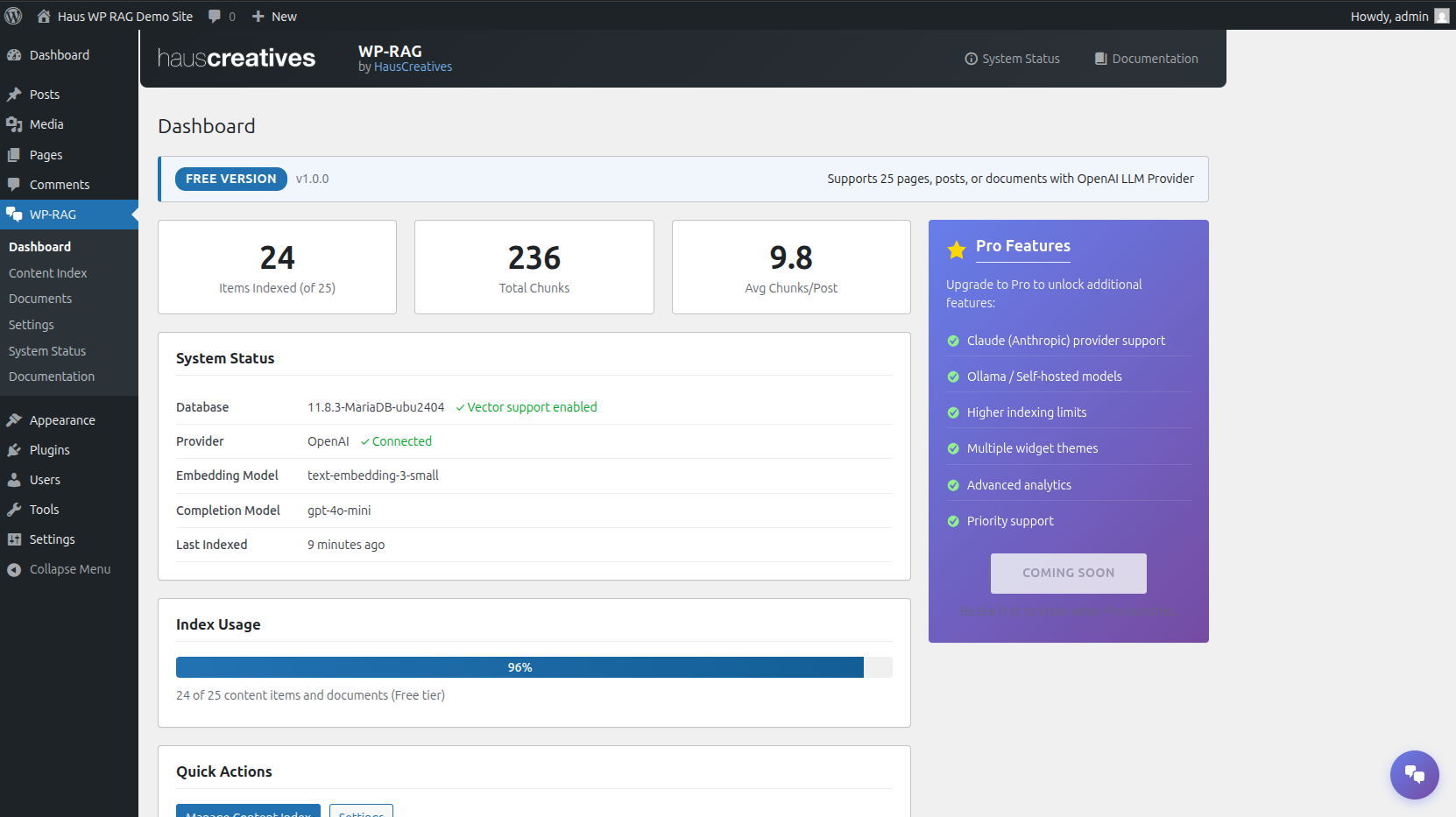Click Multiple widget themes feature
The height and width of the screenshot is (817, 1456).
coord(1032,448)
